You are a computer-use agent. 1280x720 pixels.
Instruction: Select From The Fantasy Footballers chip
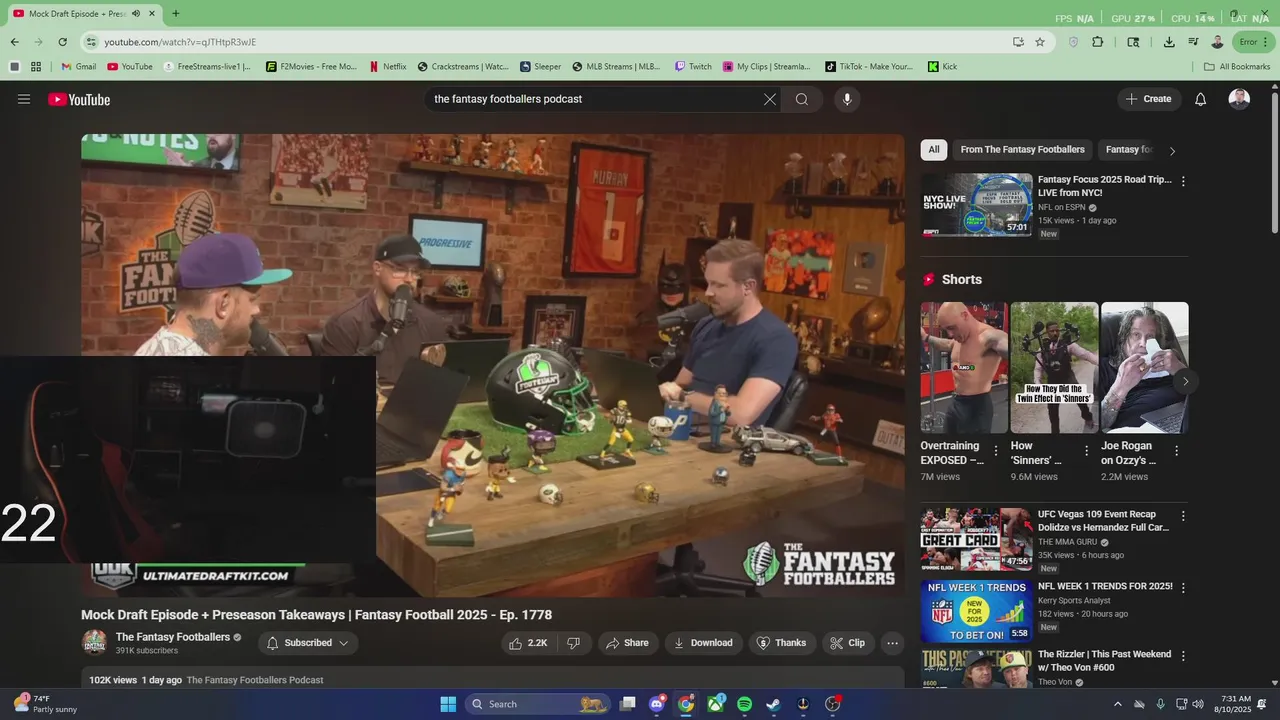click(x=1022, y=150)
